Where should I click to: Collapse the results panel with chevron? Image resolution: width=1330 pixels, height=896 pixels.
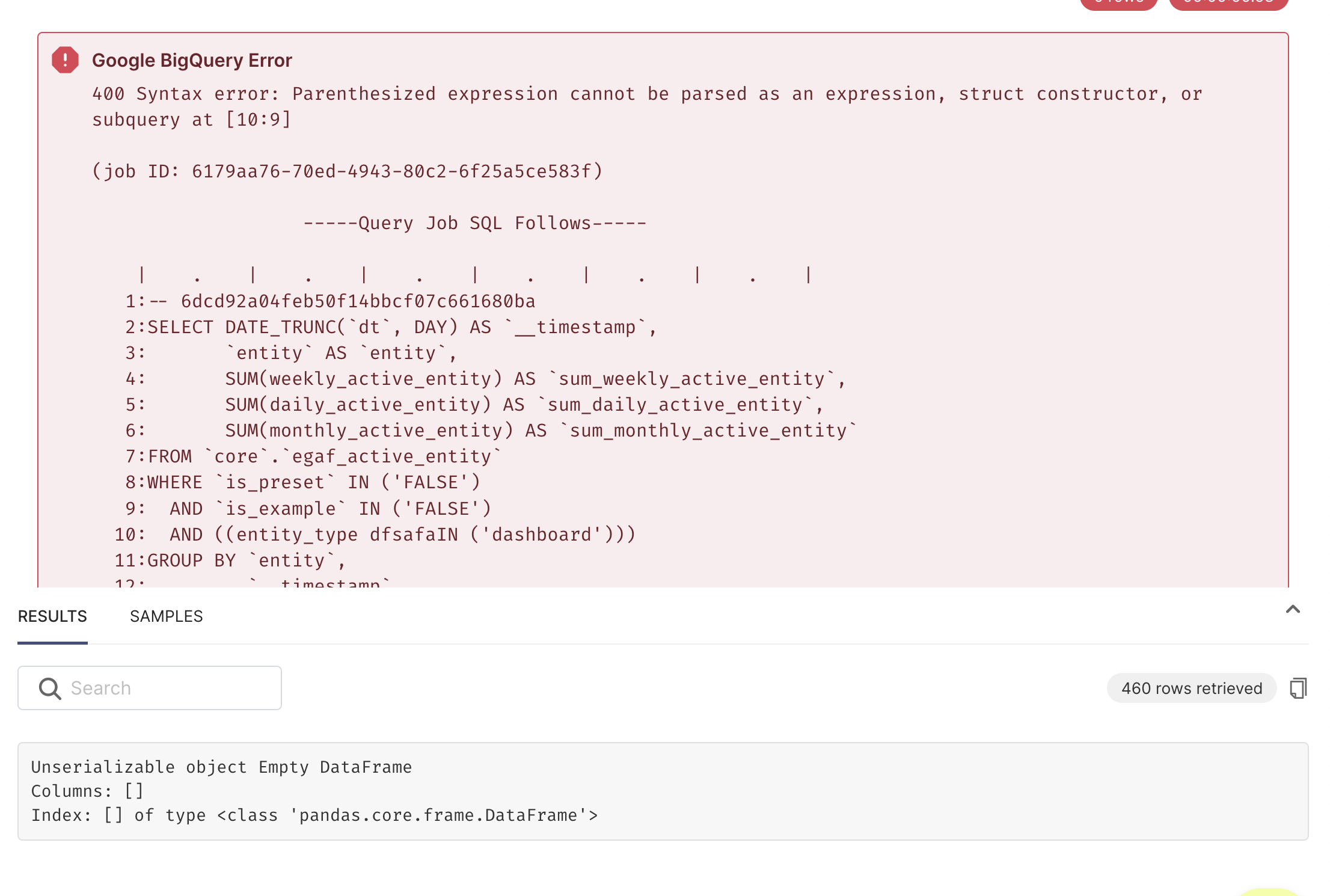[x=1293, y=610]
